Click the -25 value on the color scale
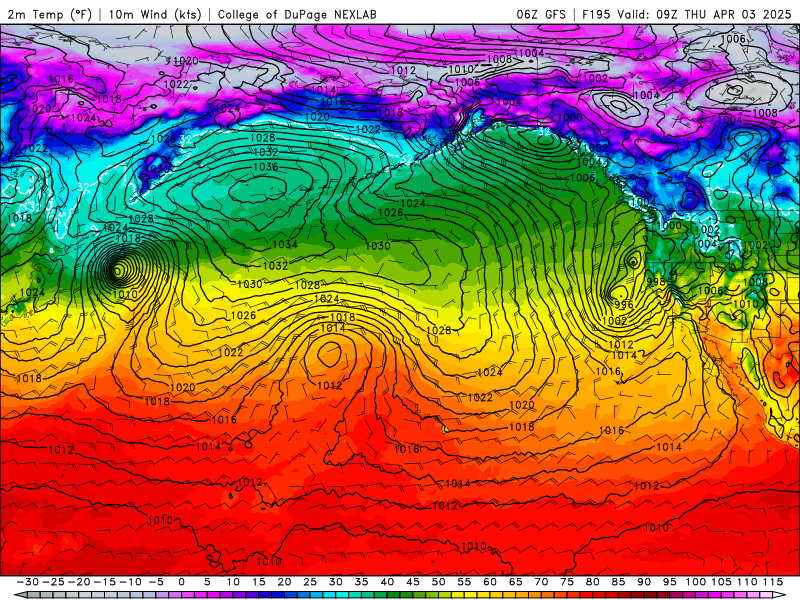Viewport: 800px width, 600px height. point(53,582)
